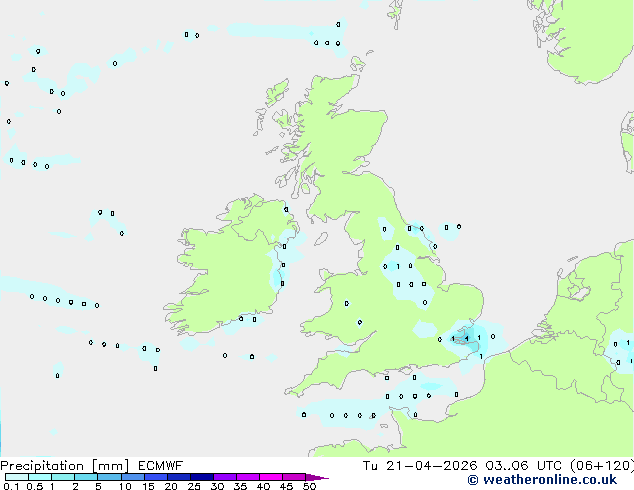Viewport: 634px width, 490px height.
Task: Click the legend value '0.1'
Action: [x=10, y=486]
